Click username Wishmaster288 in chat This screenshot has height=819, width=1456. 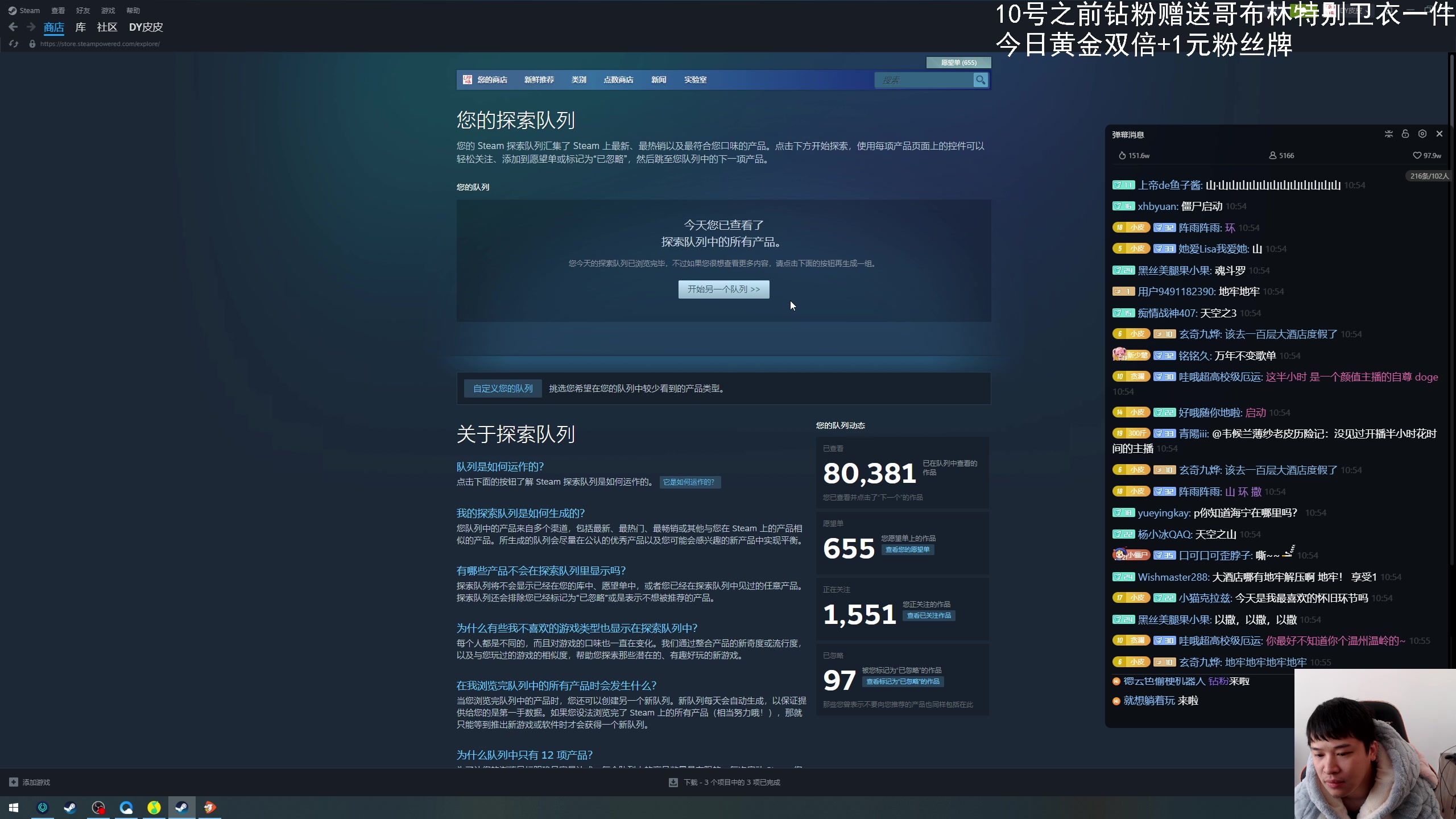pos(1173,577)
